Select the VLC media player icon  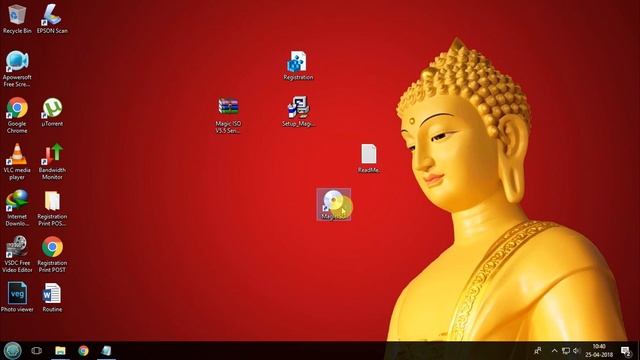point(17,162)
